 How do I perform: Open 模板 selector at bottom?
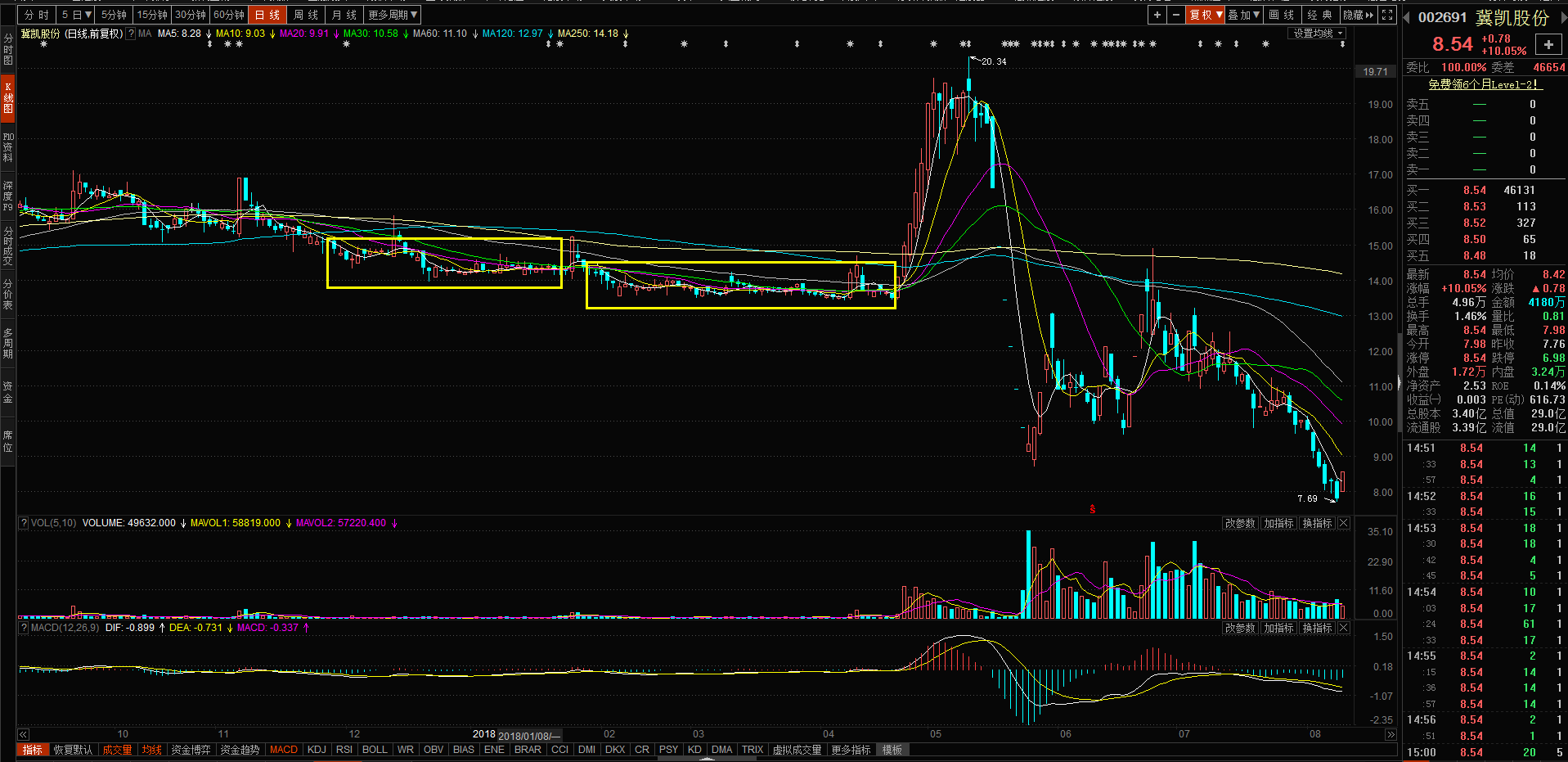click(x=892, y=750)
